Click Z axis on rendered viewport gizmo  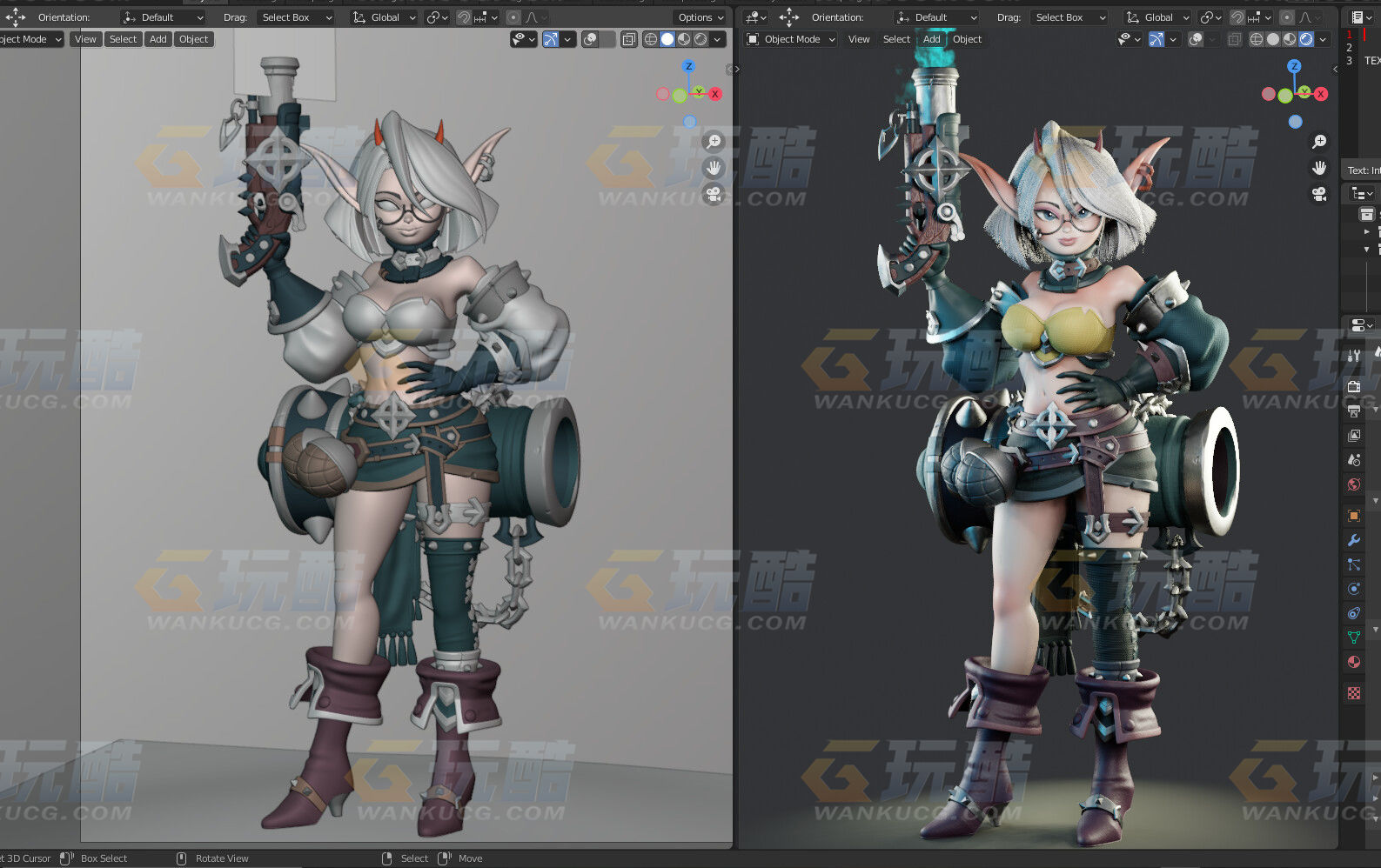(1295, 66)
